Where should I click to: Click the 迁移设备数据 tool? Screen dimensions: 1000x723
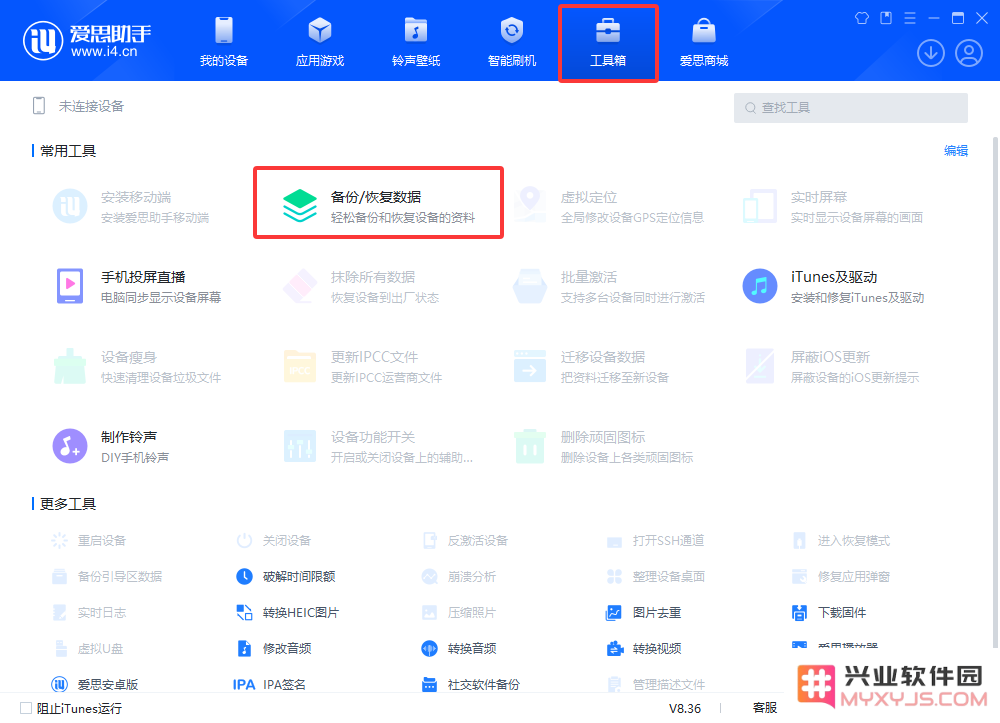[x=591, y=367]
